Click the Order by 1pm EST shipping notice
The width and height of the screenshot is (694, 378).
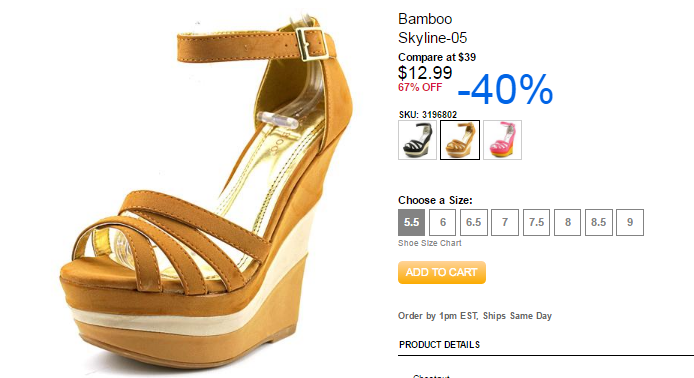click(474, 316)
